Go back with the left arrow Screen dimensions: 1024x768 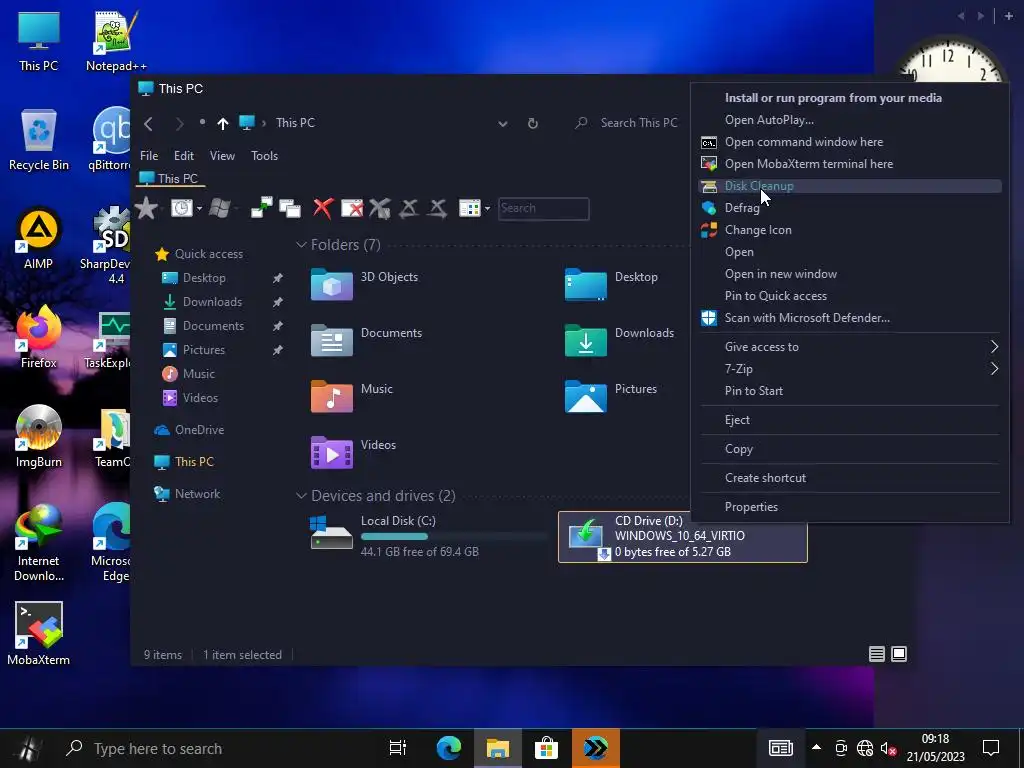pyautogui.click(x=149, y=123)
